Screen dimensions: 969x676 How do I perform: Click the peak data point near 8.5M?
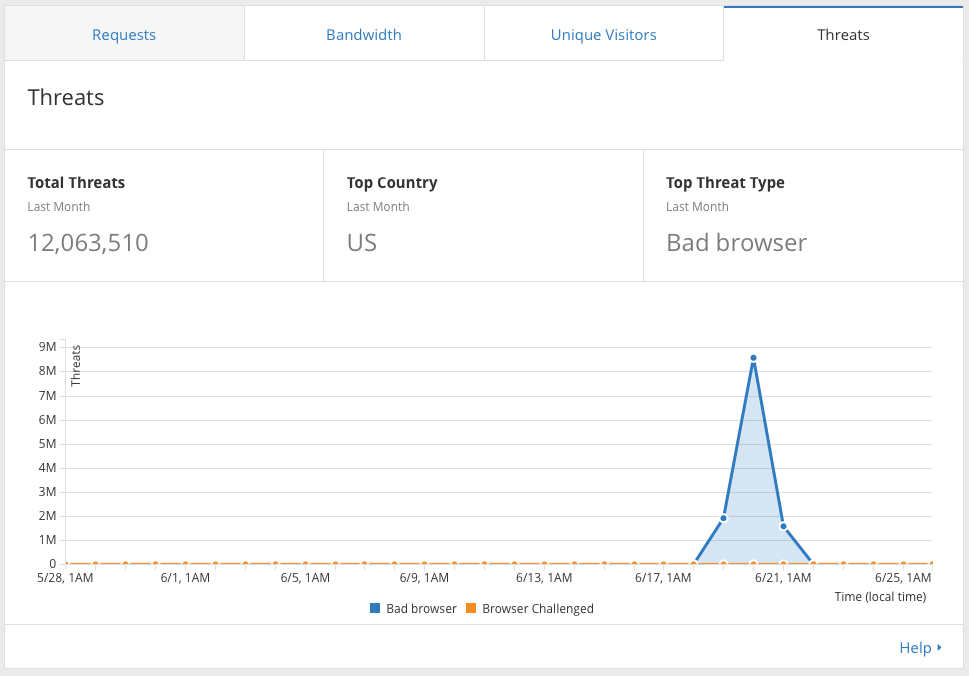tap(753, 358)
